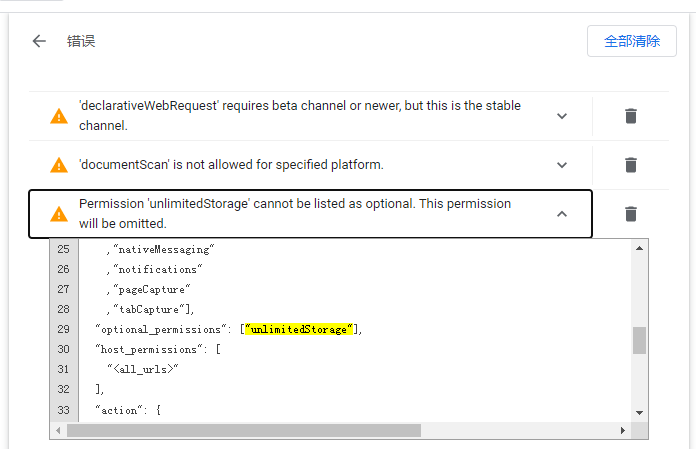Click warning icon for declarativeWebRequest error
696x449 pixels.
59,116
